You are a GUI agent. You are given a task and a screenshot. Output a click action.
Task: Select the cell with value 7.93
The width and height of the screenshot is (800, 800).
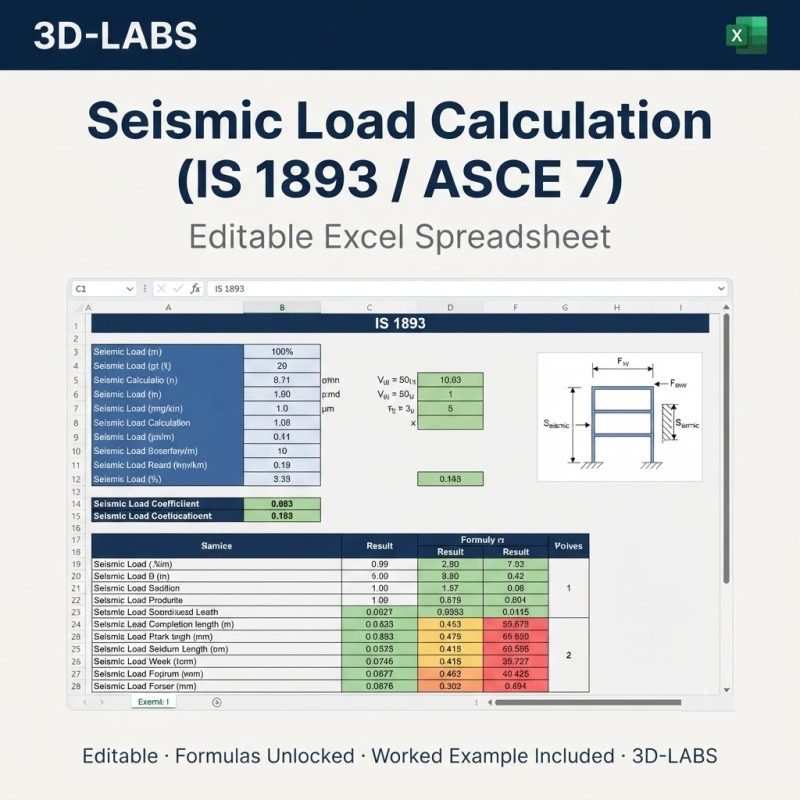pos(515,564)
